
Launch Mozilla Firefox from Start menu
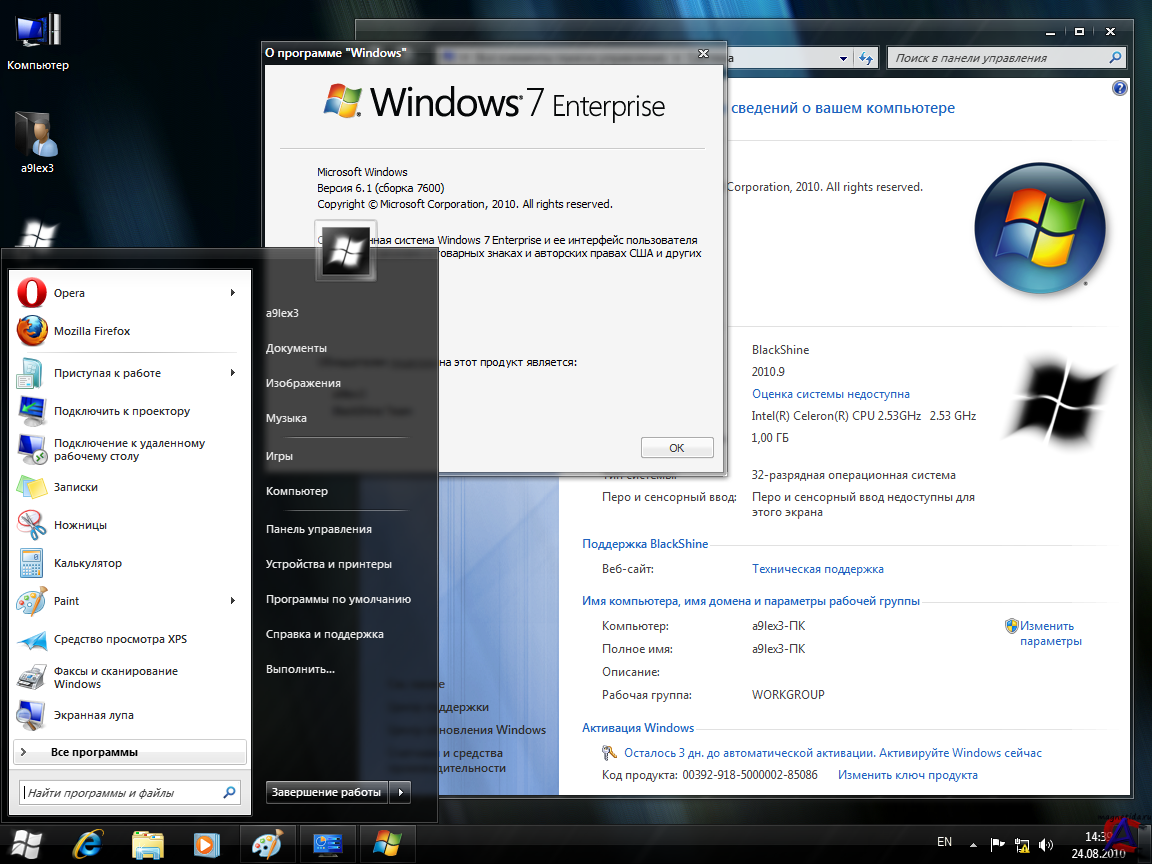[91, 331]
